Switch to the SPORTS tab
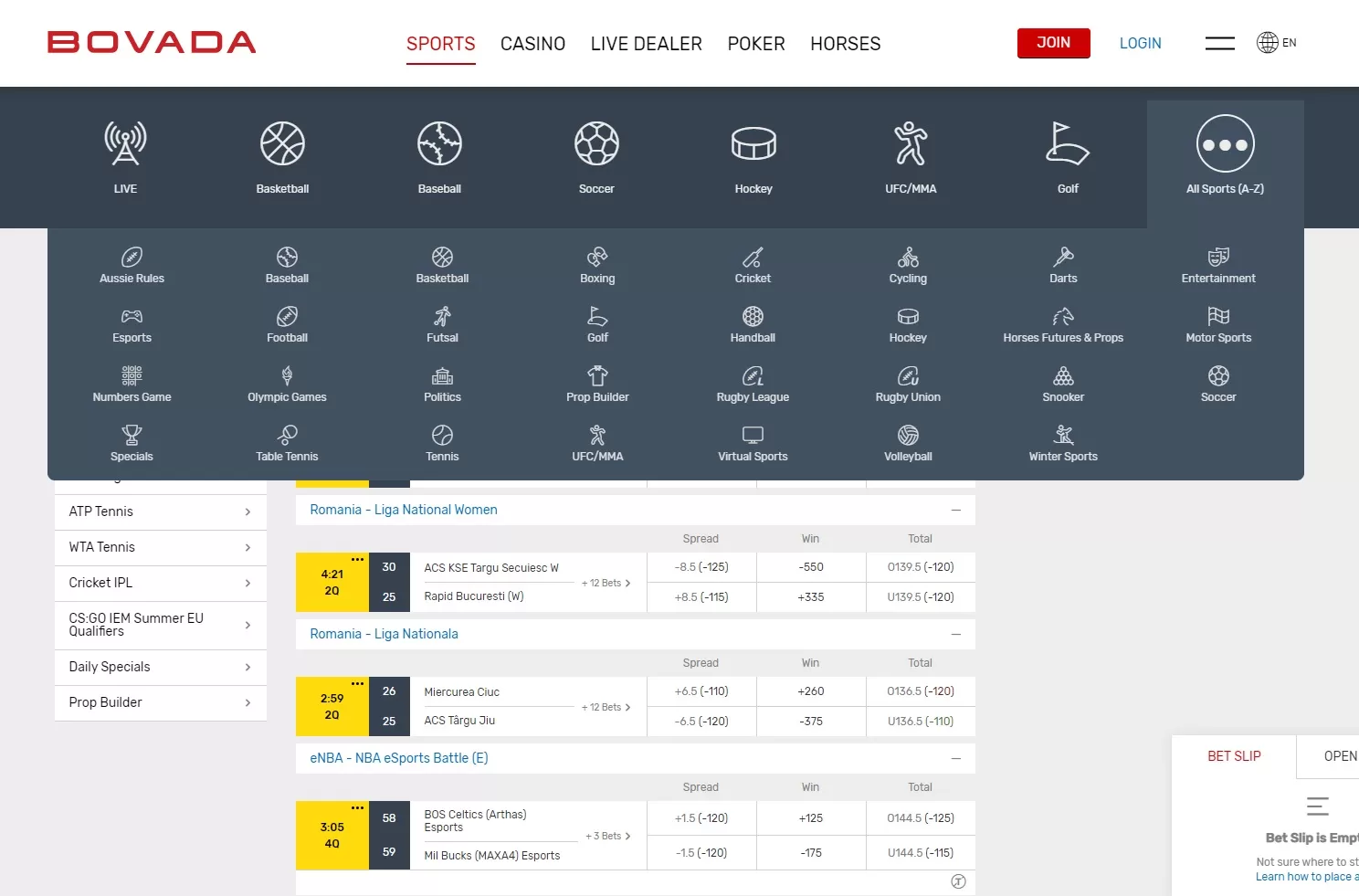Image resolution: width=1359 pixels, height=896 pixels. pyautogui.click(x=441, y=44)
